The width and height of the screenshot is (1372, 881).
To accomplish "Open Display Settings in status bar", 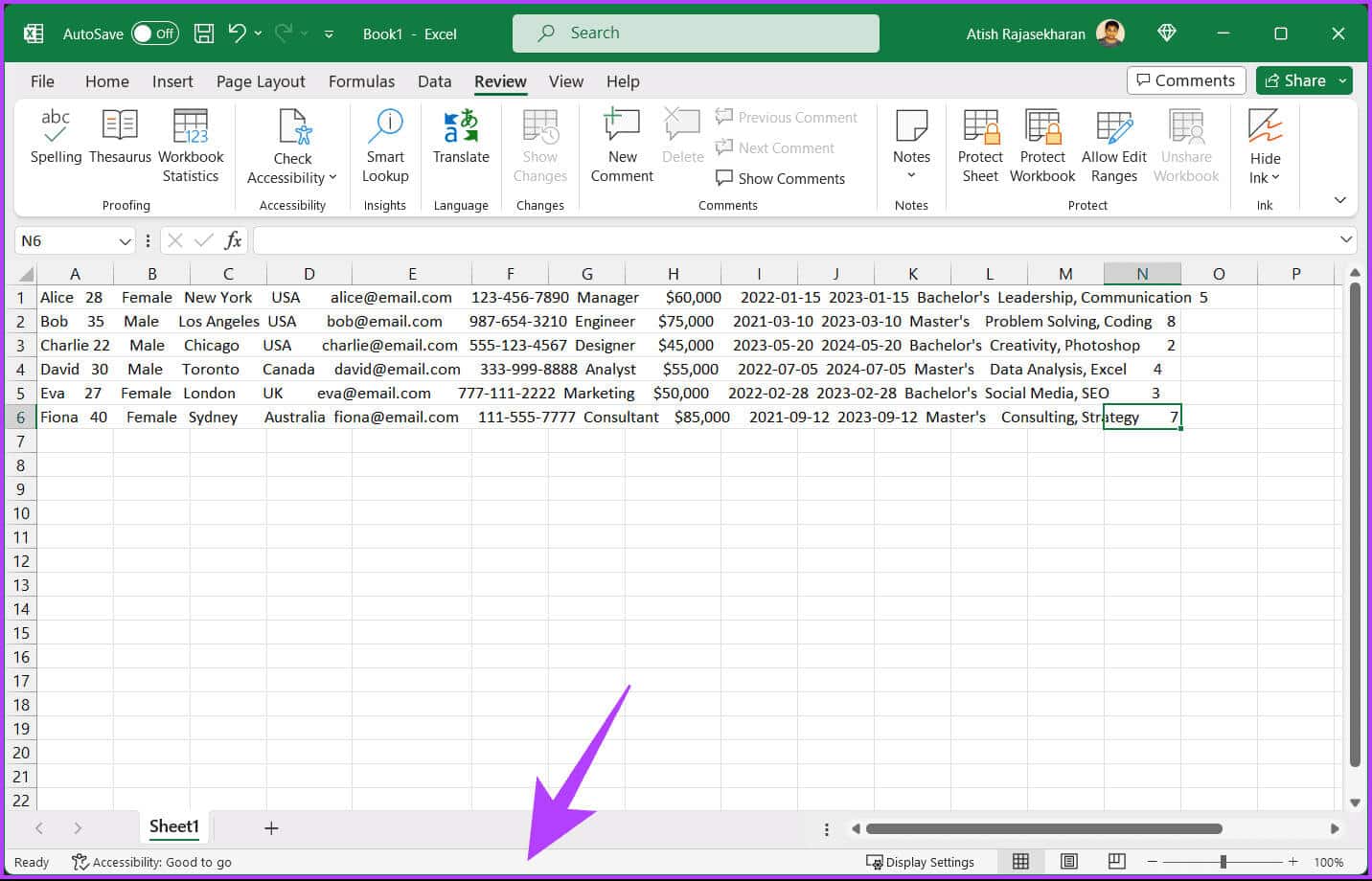I will [x=920, y=862].
